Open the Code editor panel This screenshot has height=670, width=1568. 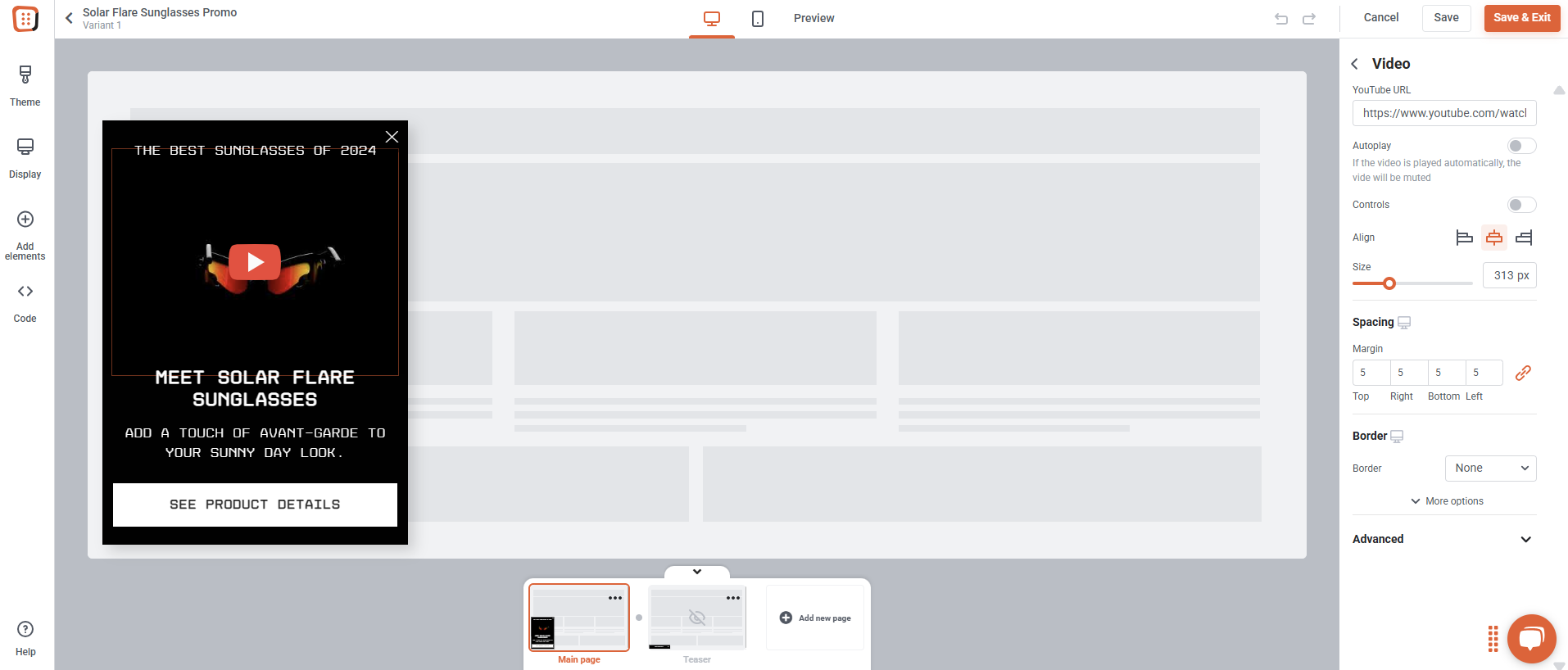(25, 303)
